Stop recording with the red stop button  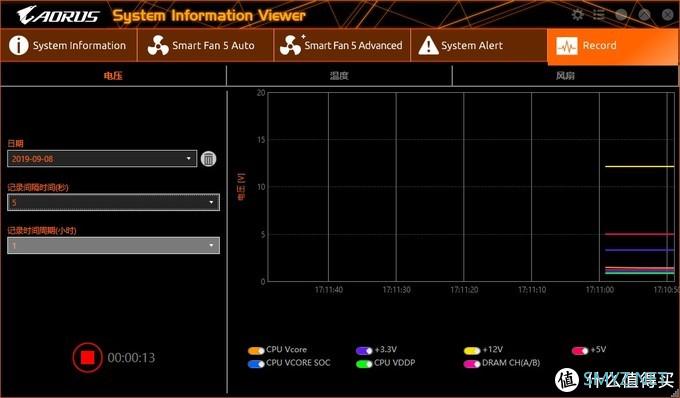coord(88,357)
